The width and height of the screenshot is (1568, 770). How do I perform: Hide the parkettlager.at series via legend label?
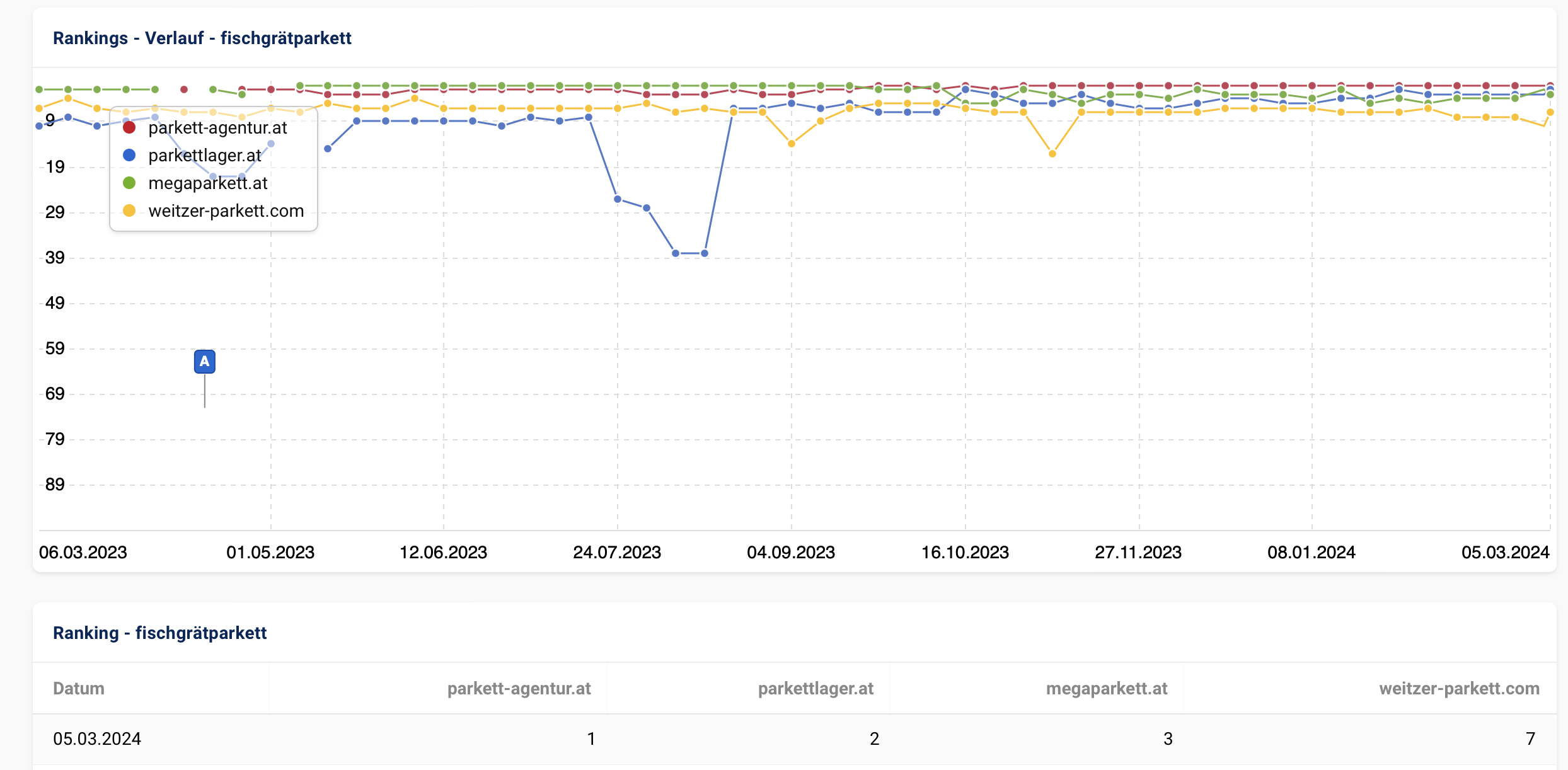click(204, 156)
